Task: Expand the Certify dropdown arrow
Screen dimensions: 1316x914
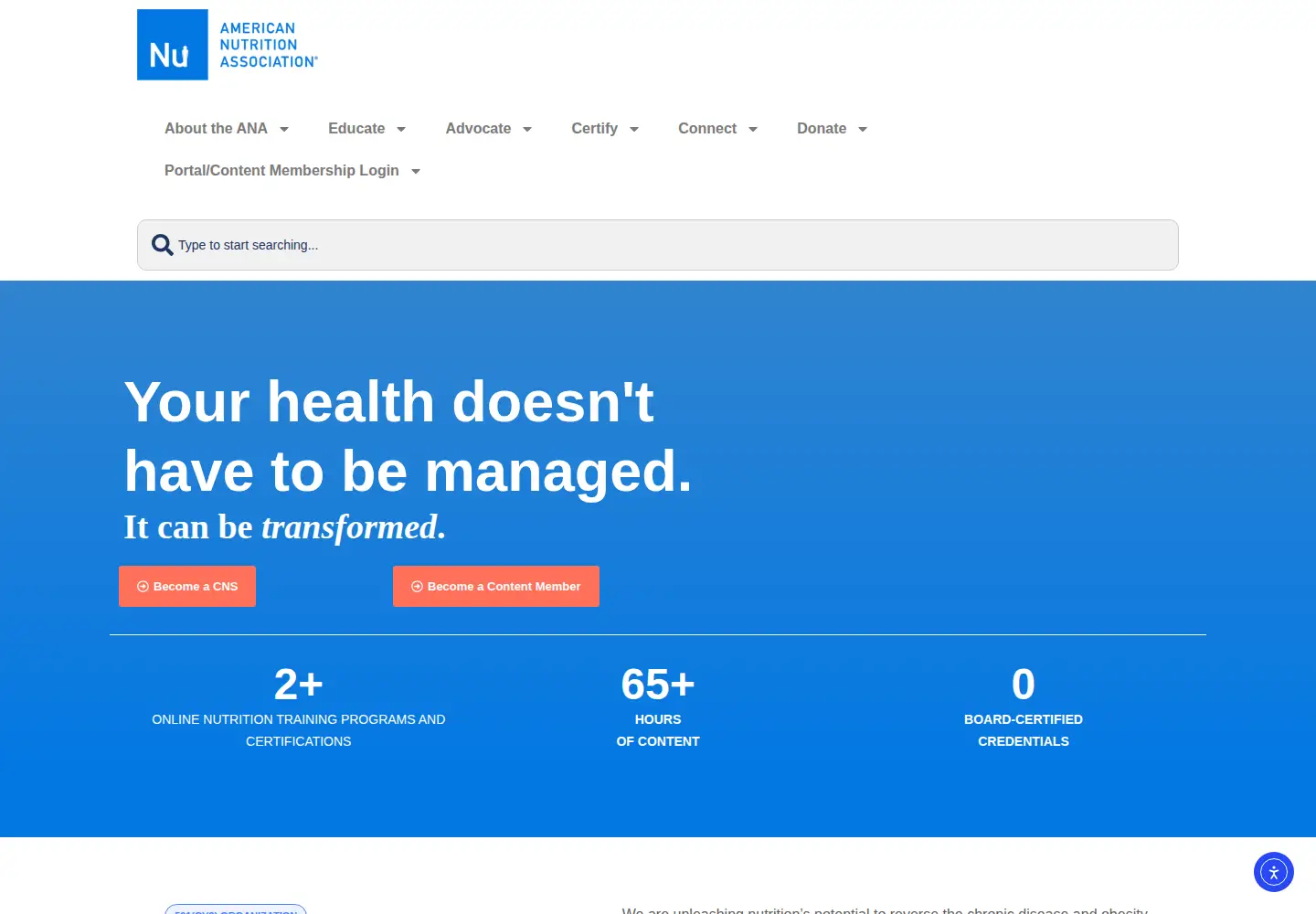Action: 634,129
